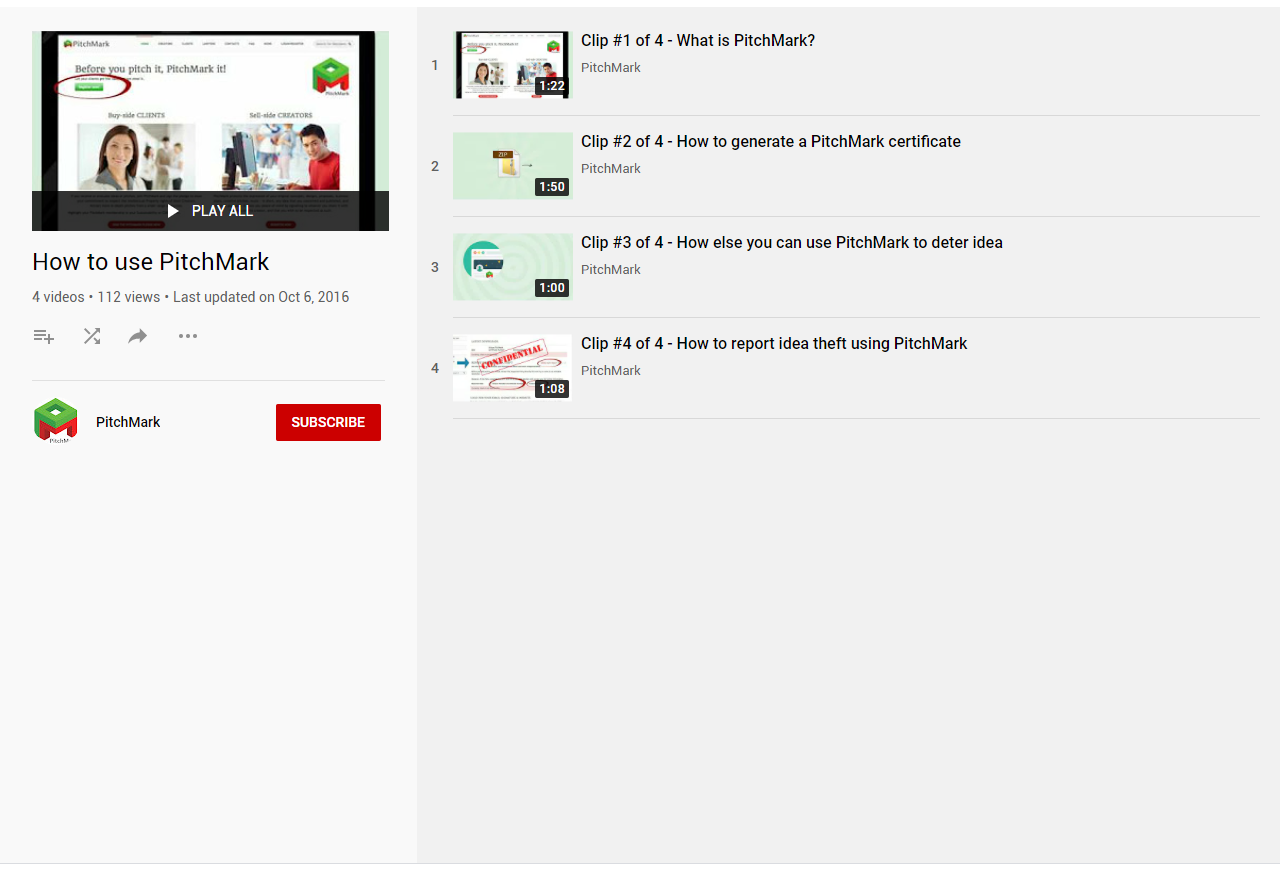Screen dimensions: 1280x870
Task: Click the 1:08 duration badge
Action: pyautogui.click(x=552, y=389)
